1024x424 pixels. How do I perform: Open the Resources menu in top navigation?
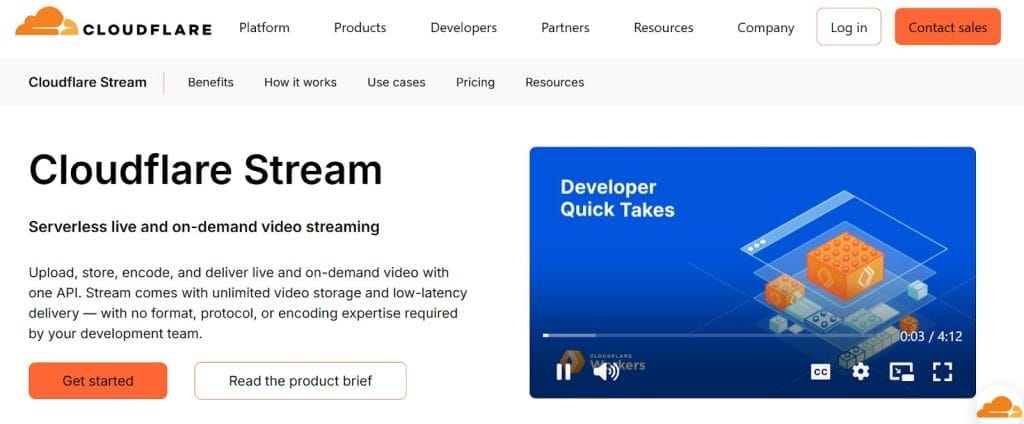tap(664, 27)
